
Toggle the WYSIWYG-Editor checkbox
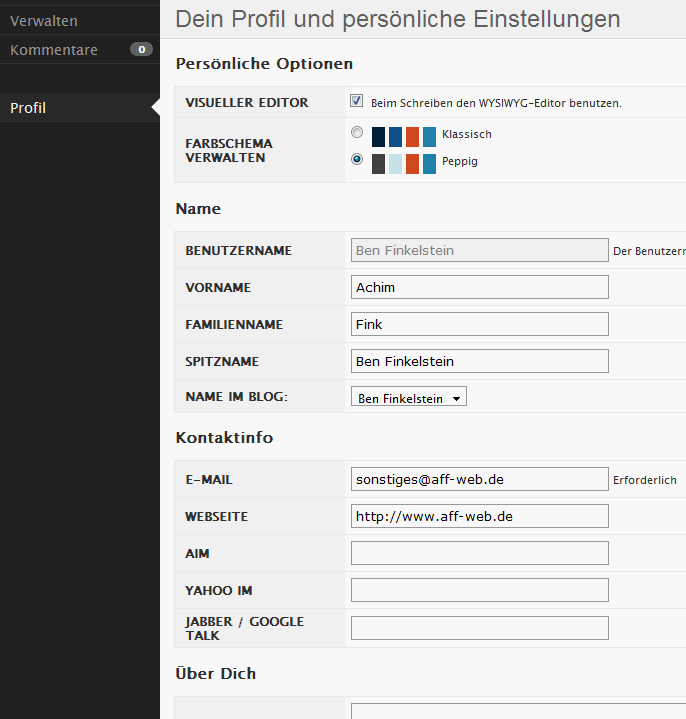point(357,102)
